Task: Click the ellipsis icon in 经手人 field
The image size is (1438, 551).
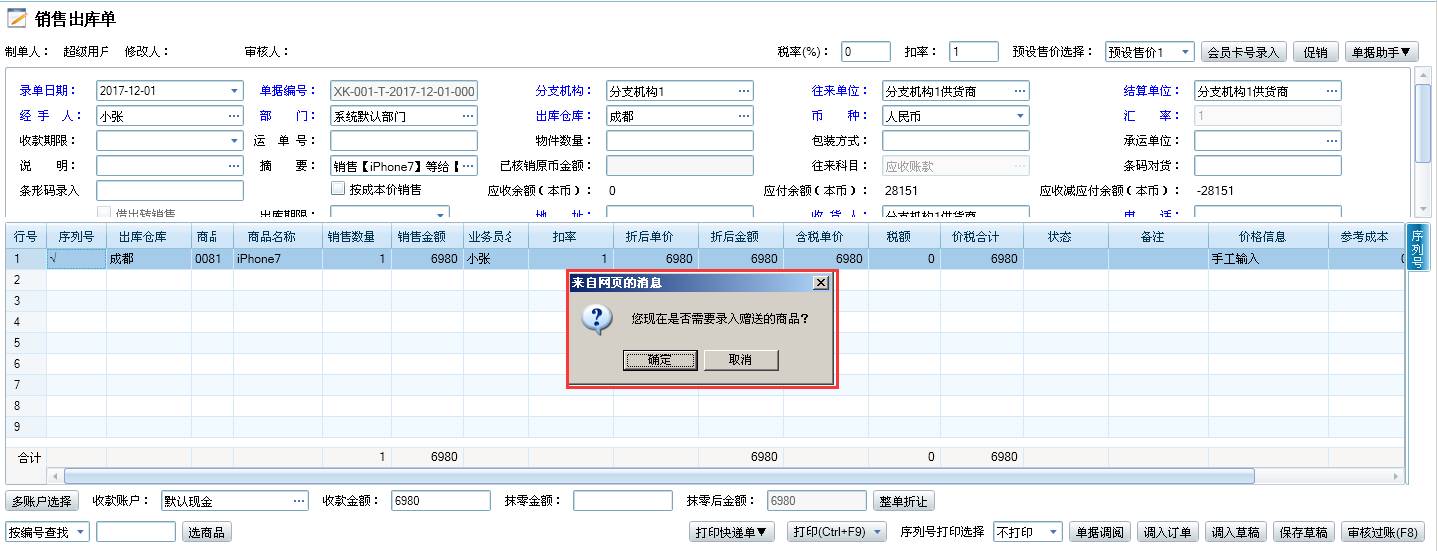Action: click(x=234, y=116)
